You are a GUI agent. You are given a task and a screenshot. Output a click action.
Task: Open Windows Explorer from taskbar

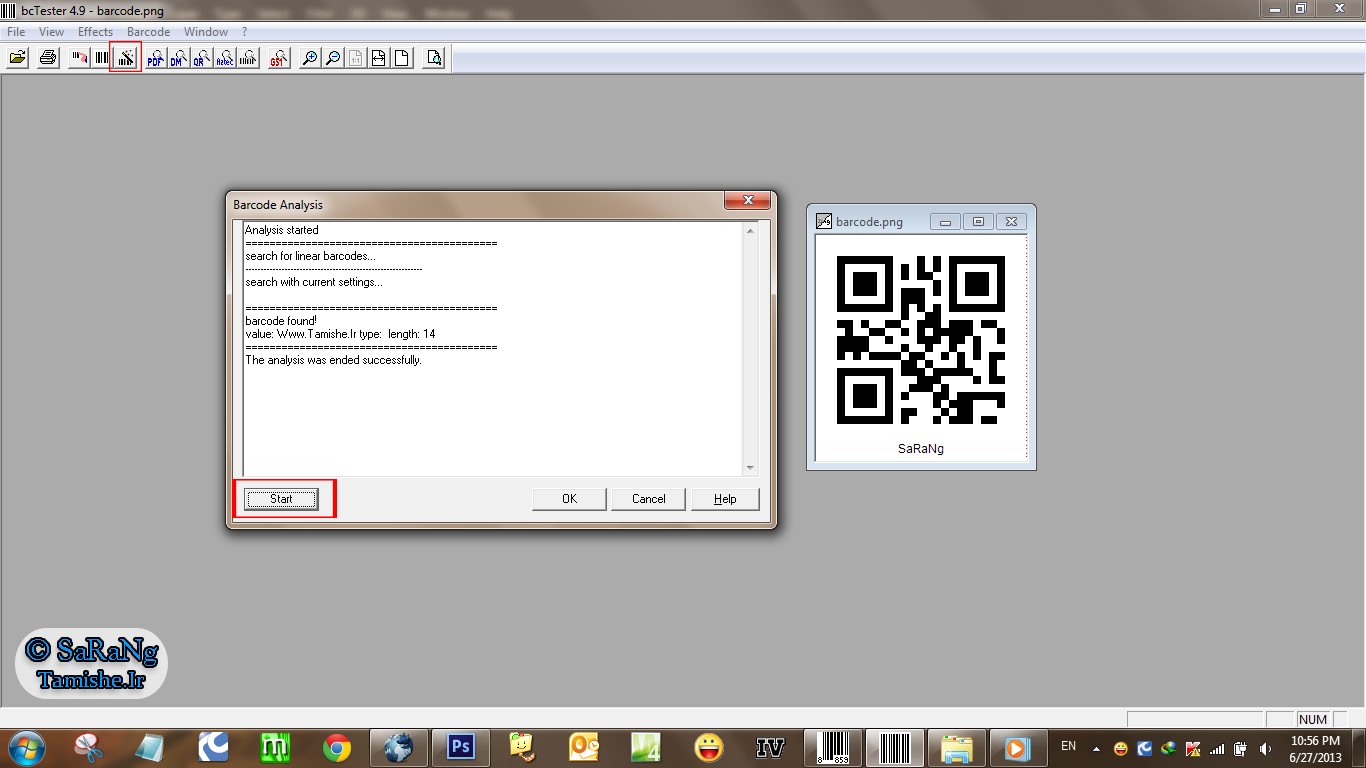point(957,748)
